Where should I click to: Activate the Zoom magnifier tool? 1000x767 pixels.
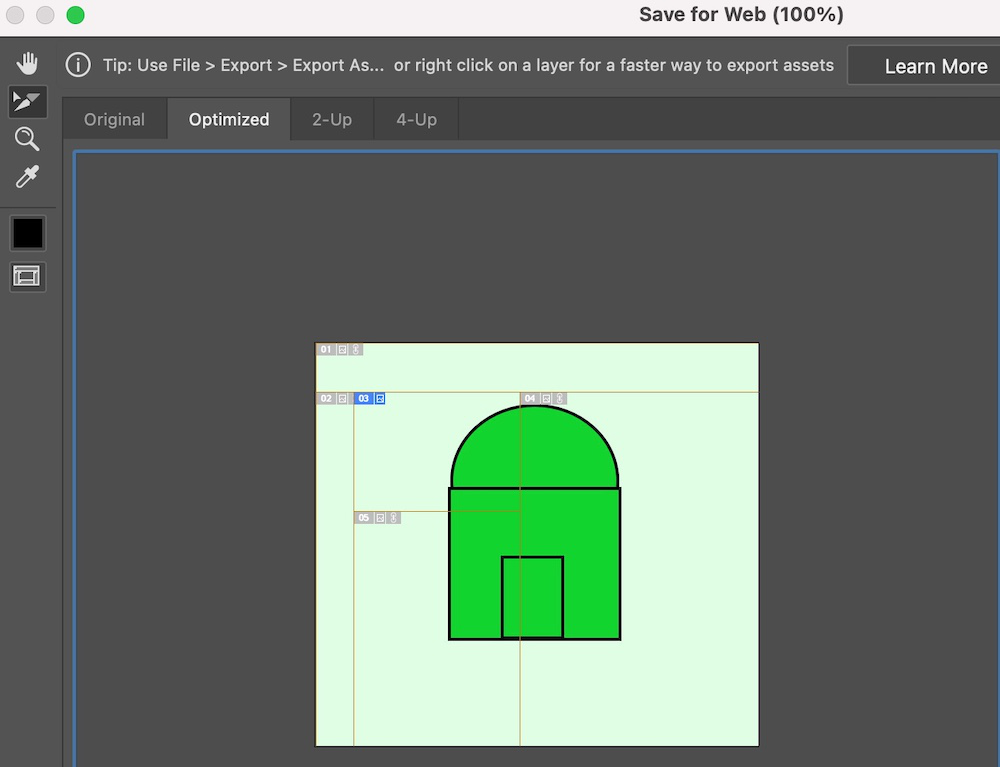tap(27, 139)
